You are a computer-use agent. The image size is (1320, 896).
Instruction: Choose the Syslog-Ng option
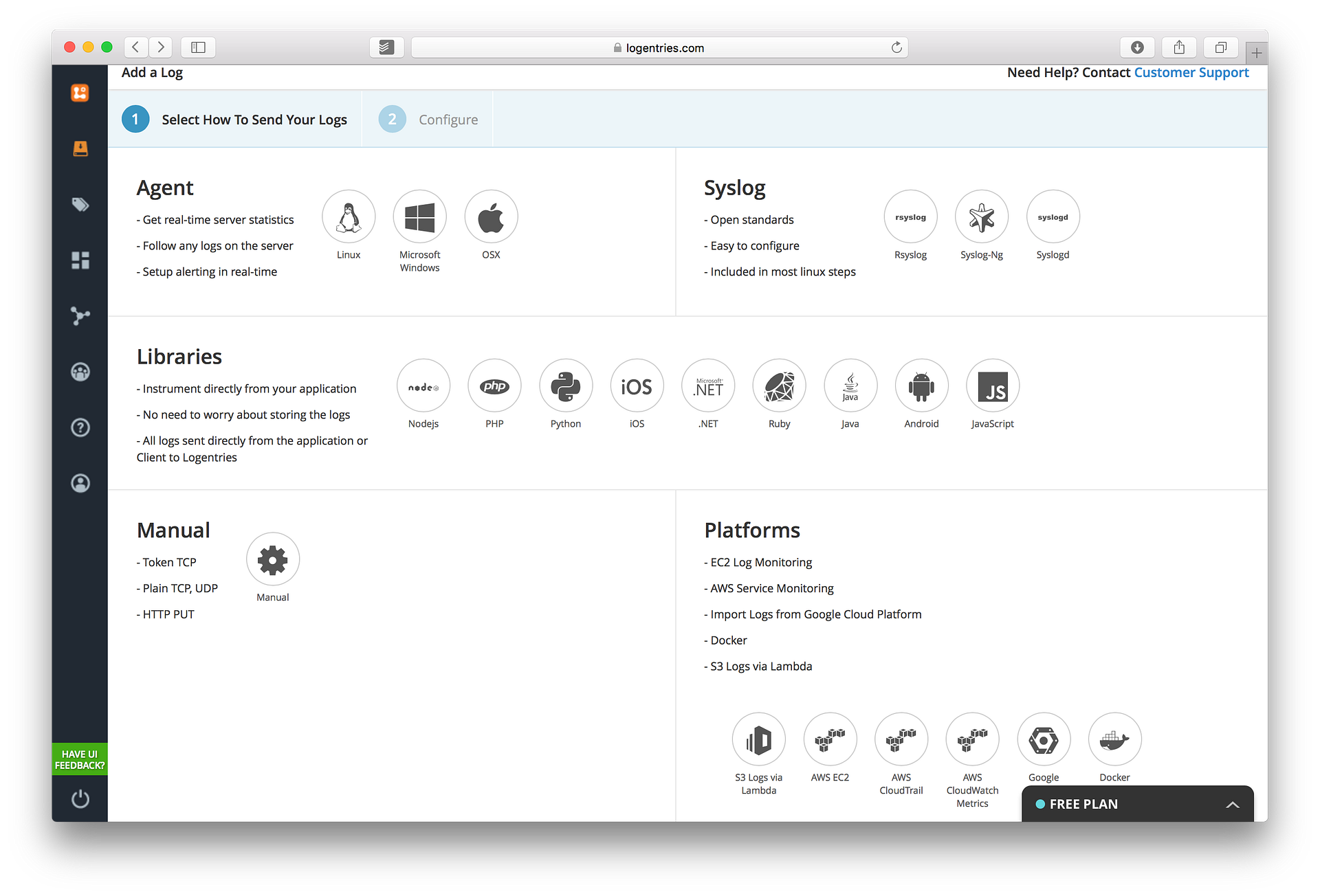pos(981,217)
